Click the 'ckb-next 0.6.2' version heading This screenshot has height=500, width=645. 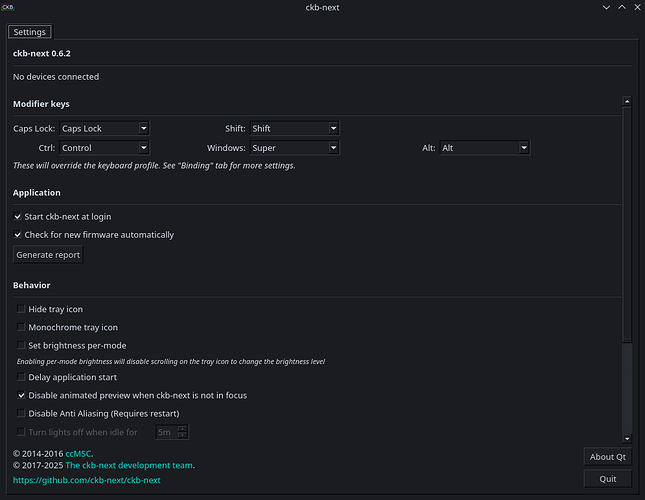click(x=42, y=53)
